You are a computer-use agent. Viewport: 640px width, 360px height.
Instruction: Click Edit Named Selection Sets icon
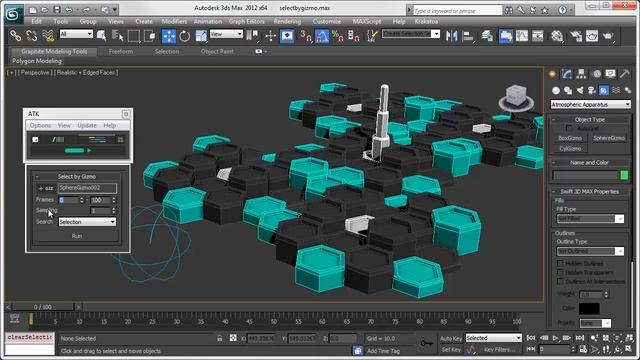(372, 36)
